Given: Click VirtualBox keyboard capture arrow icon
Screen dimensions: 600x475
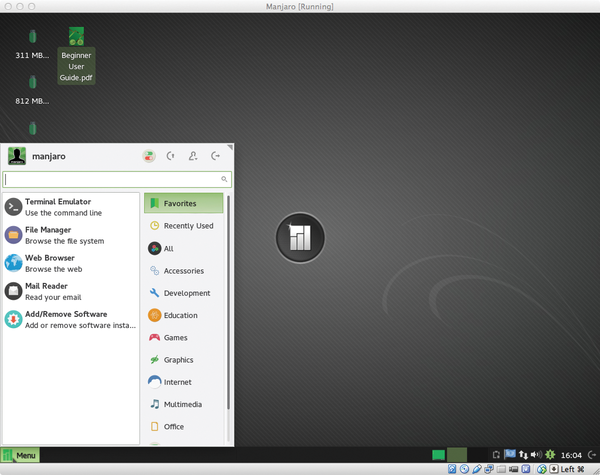Looking at the screenshot, I should (554, 469).
